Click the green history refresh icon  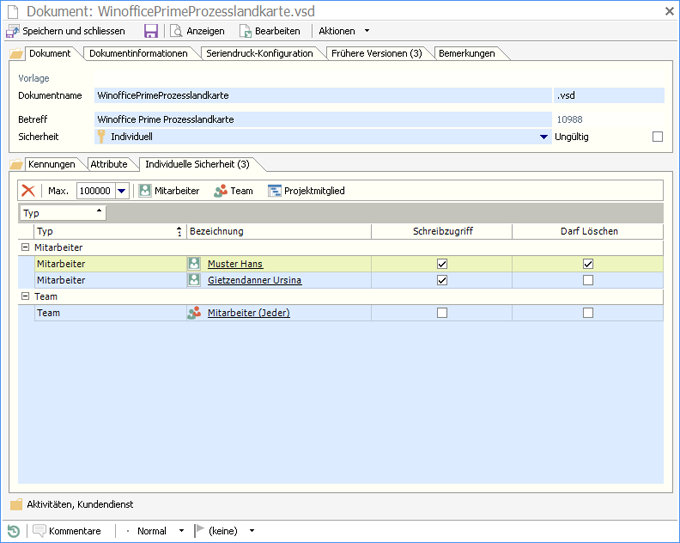pos(14,531)
